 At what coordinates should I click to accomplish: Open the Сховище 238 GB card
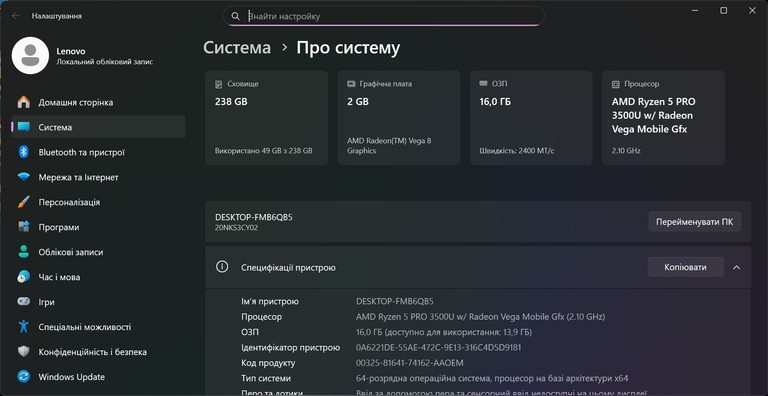(x=266, y=118)
